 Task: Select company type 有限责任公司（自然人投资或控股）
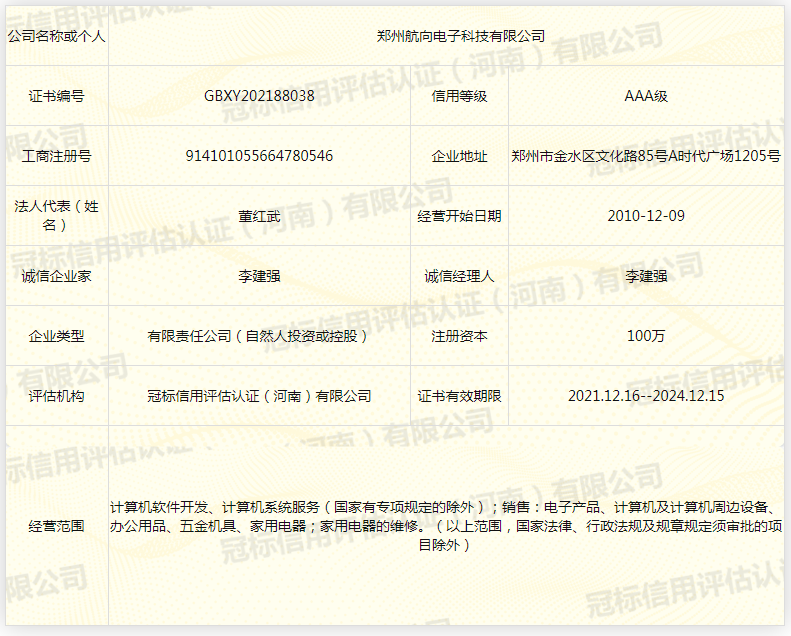[259, 336]
